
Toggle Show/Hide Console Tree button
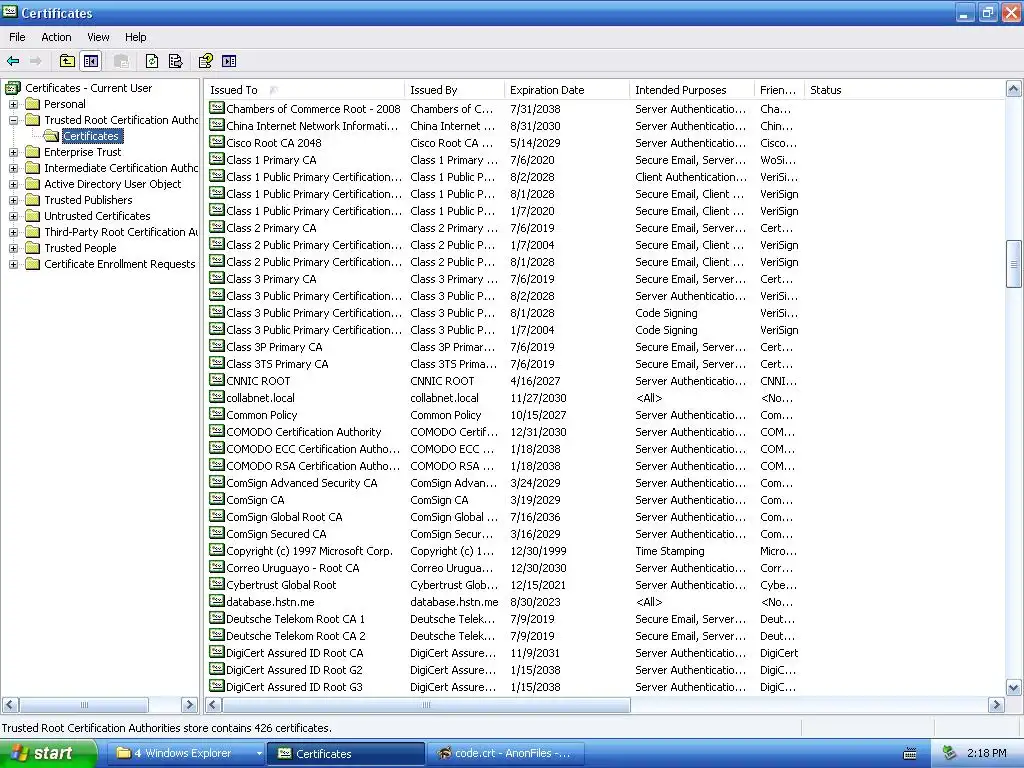[91, 61]
